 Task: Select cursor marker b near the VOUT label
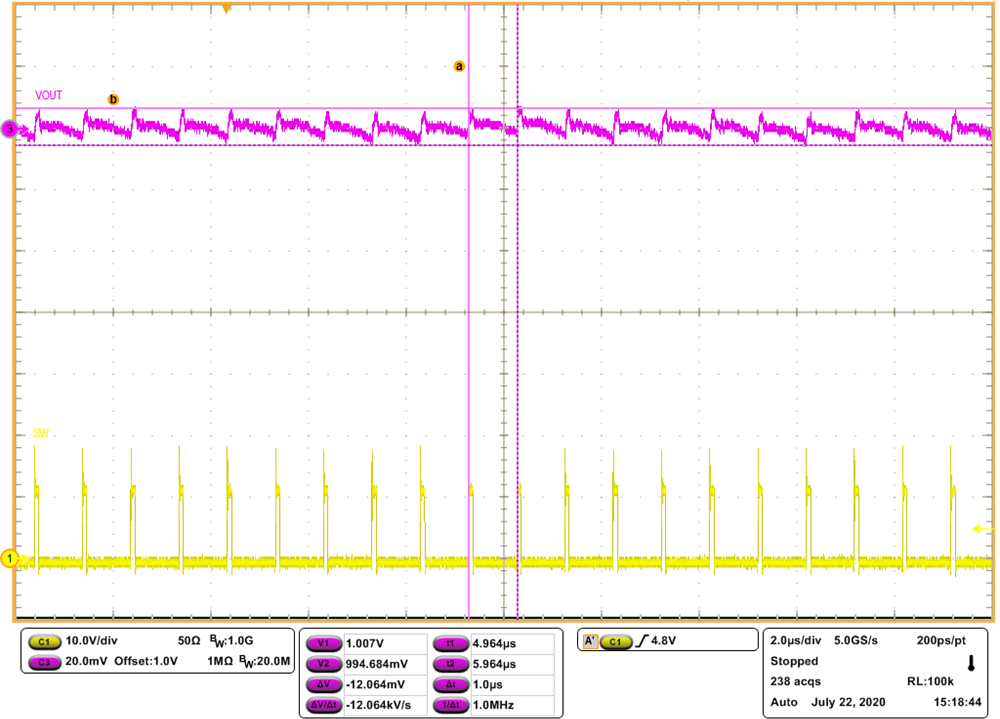pos(113,99)
